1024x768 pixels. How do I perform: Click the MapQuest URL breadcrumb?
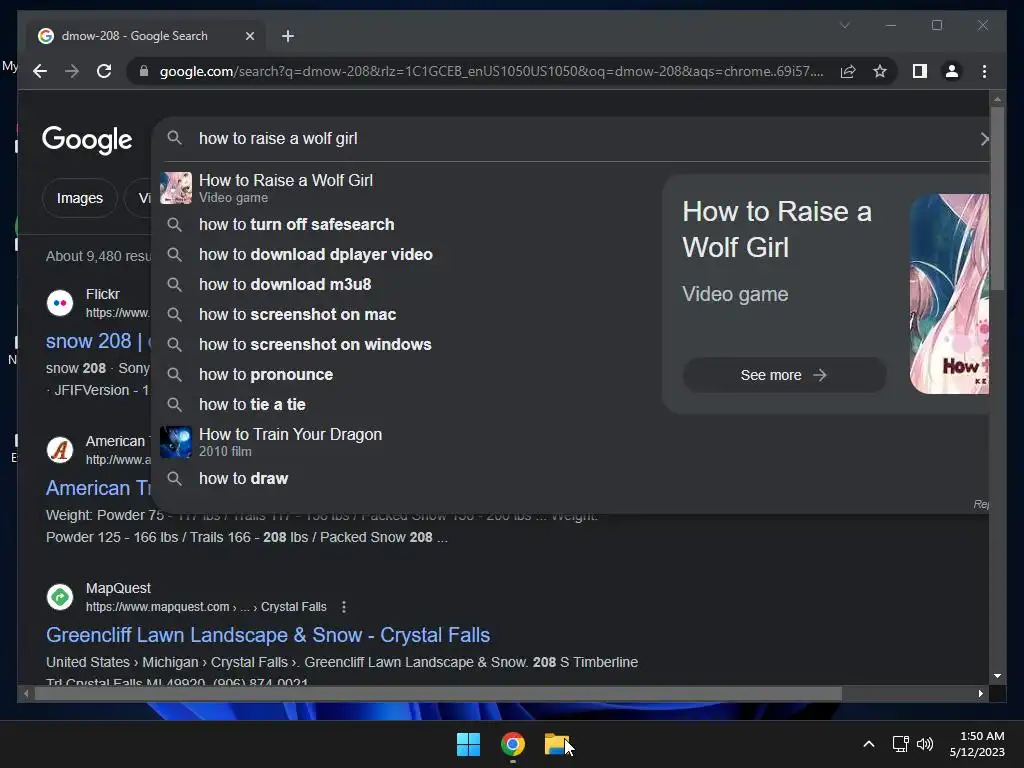coord(206,607)
